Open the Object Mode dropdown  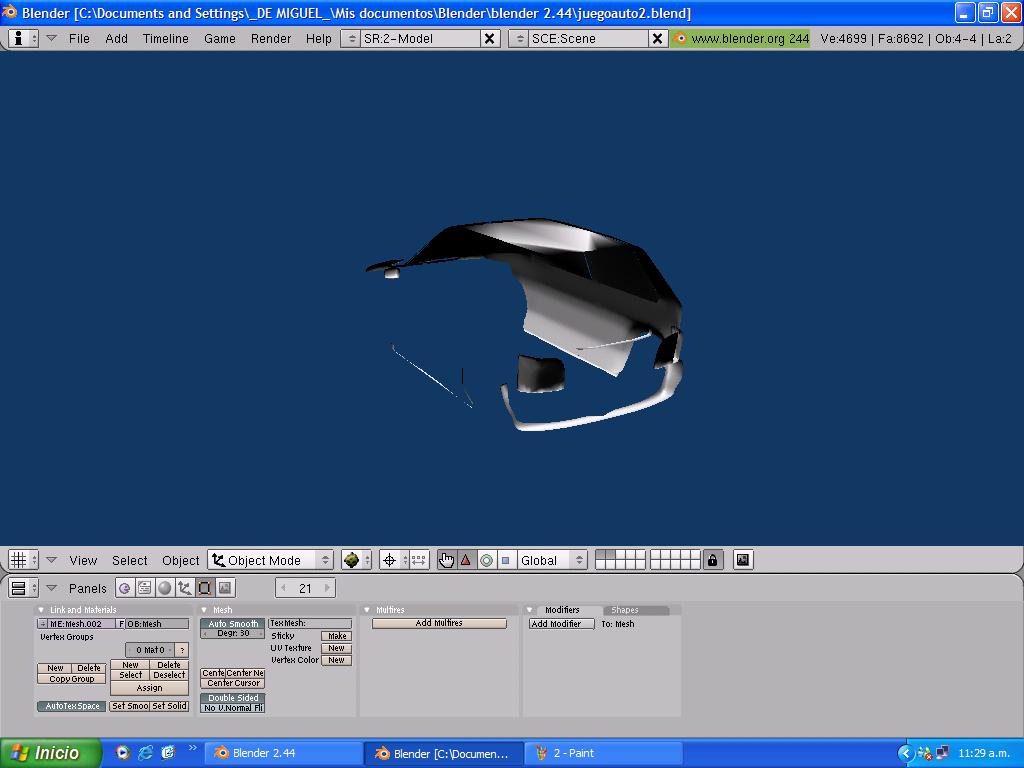[270, 560]
